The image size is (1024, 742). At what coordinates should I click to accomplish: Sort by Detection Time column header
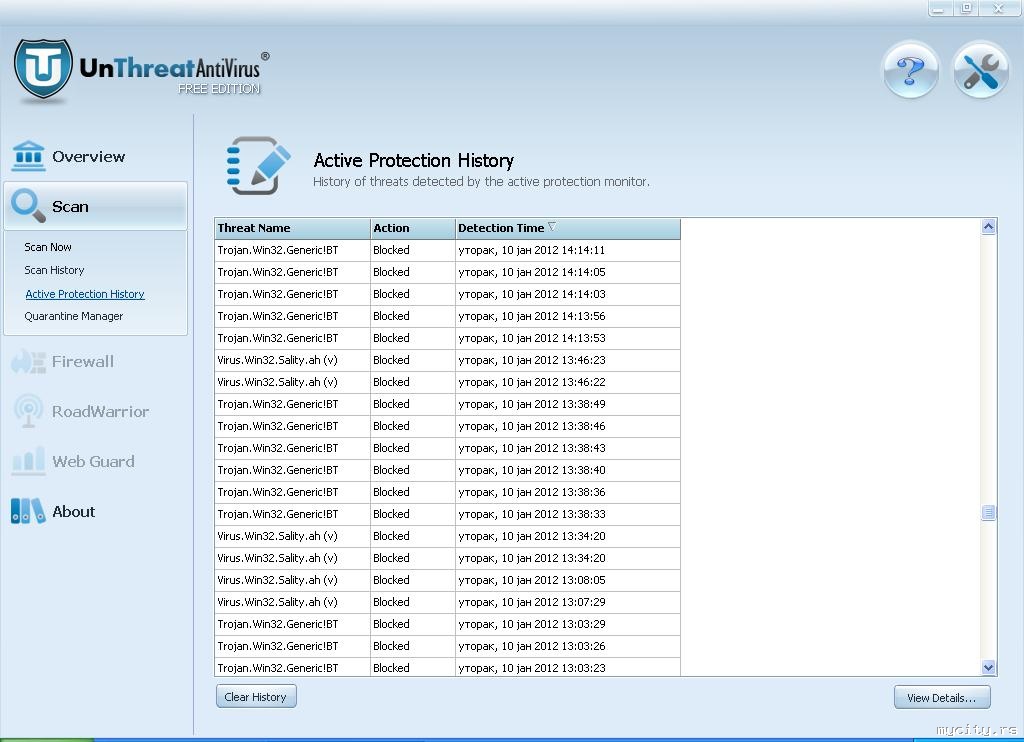[x=568, y=228]
